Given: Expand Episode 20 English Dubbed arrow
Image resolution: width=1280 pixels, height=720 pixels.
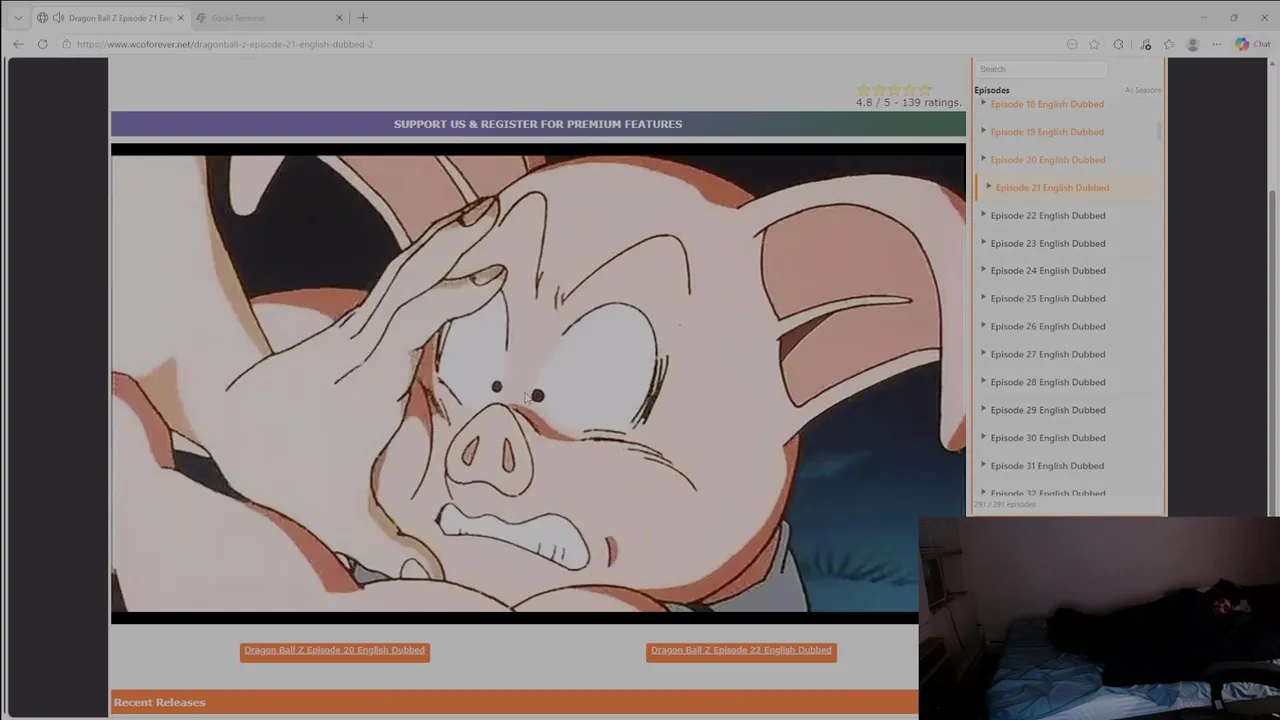Looking at the screenshot, I should [983, 159].
